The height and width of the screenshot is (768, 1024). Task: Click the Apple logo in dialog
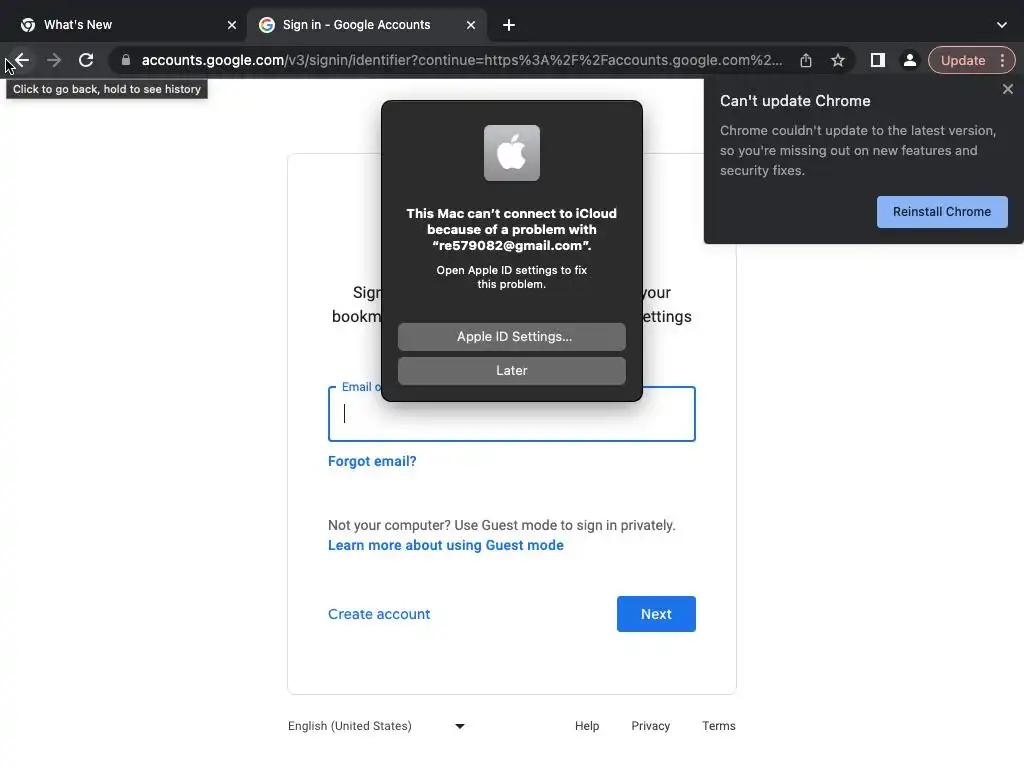click(511, 153)
